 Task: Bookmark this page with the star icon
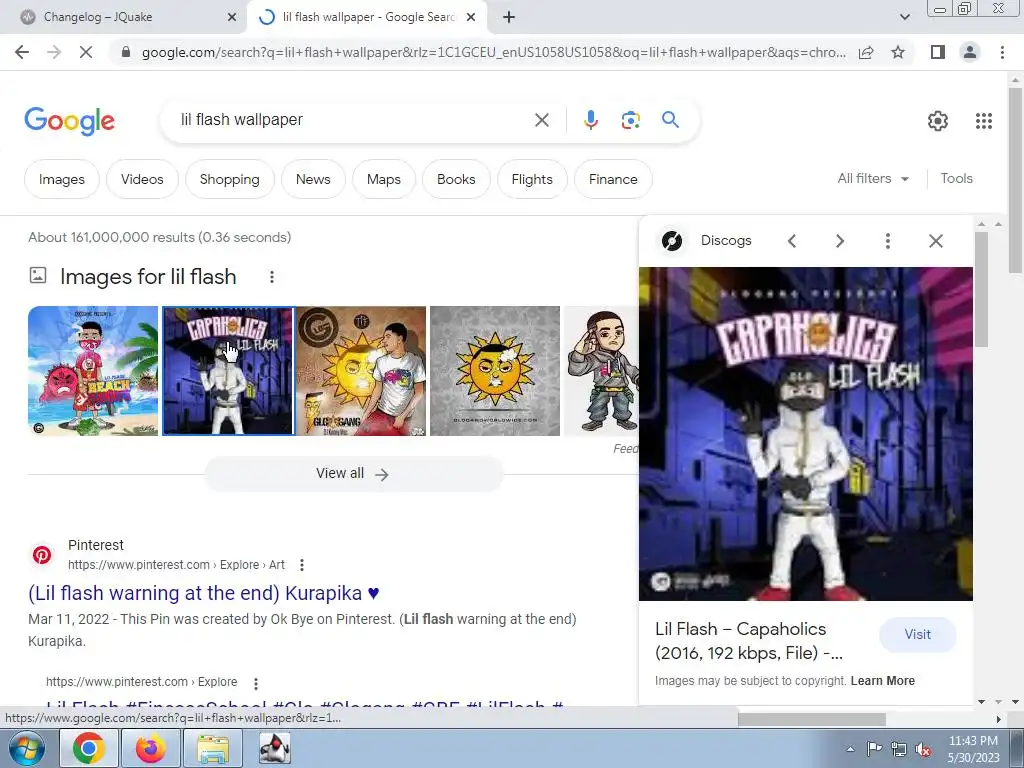[898, 52]
